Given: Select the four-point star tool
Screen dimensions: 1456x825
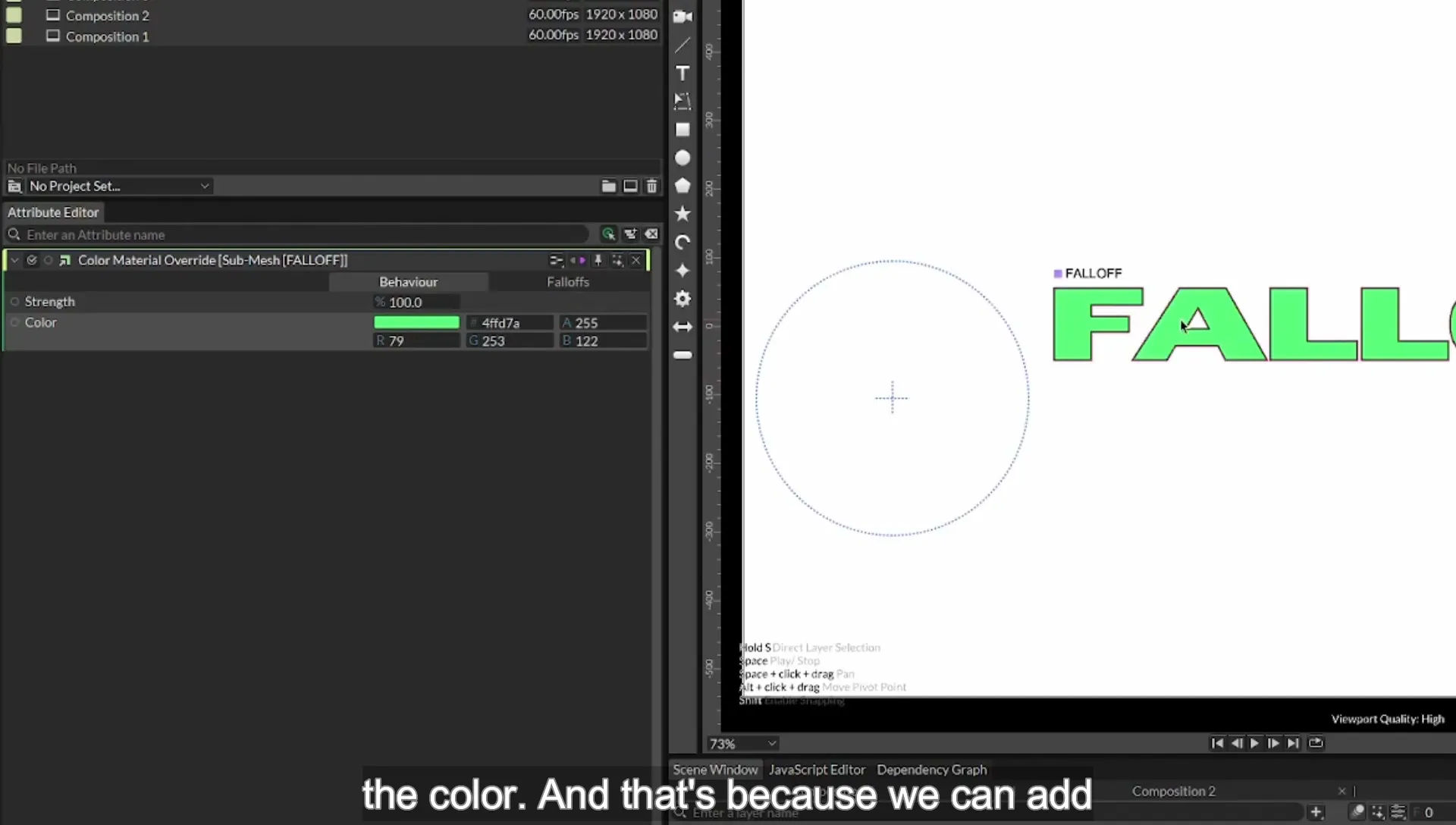Looking at the screenshot, I should tap(682, 271).
